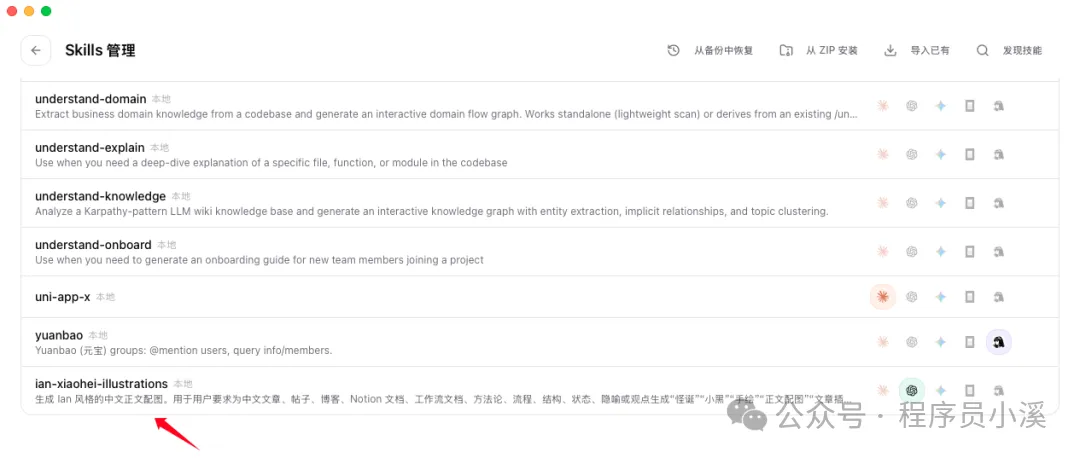The height and width of the screenshot is (458, 1080).
Task: Toggle rectangle icon for understand-onboard
Action: click(970, 252)
